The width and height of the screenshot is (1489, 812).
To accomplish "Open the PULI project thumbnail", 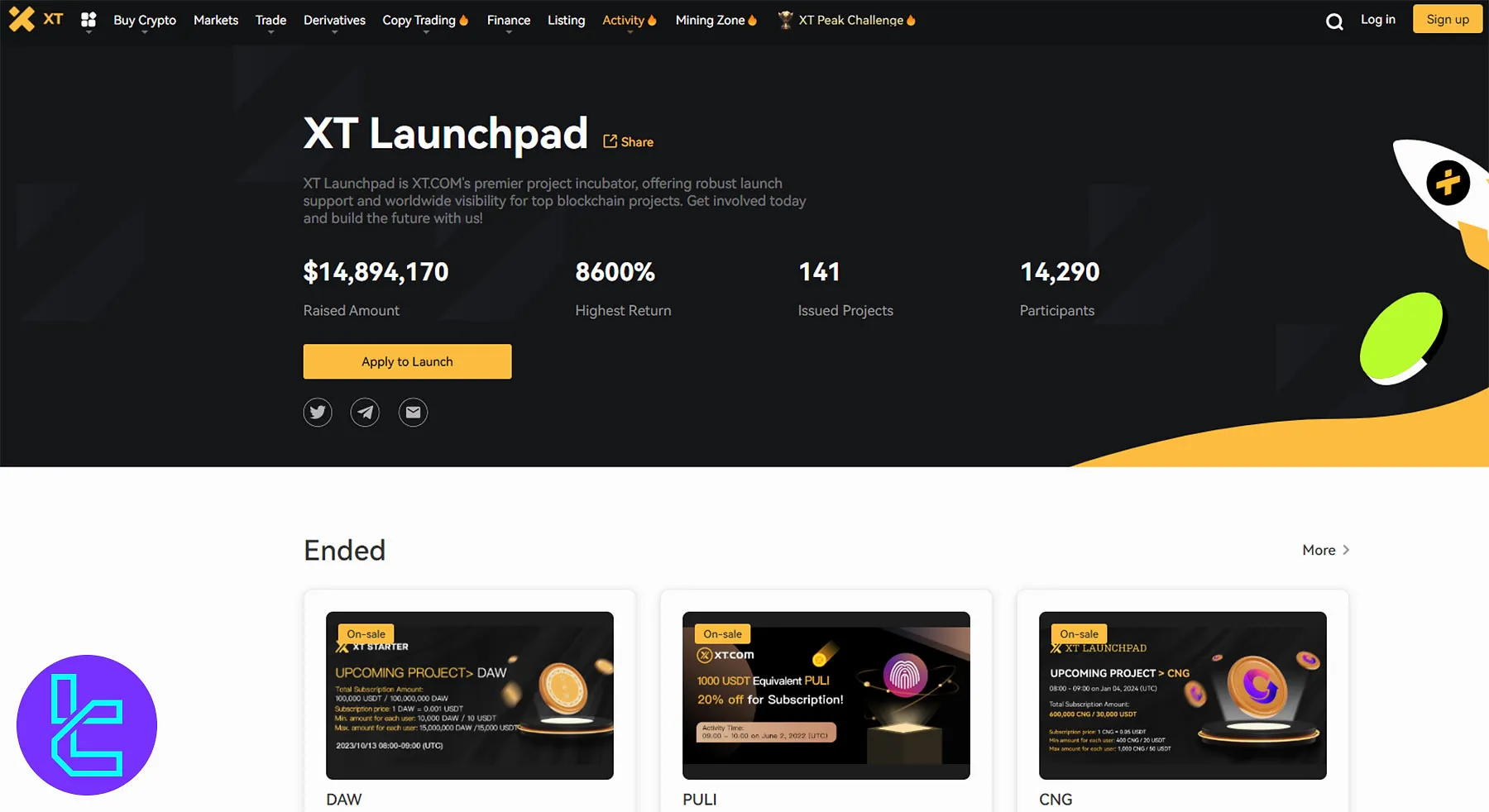I will click(x=826, y=695).
